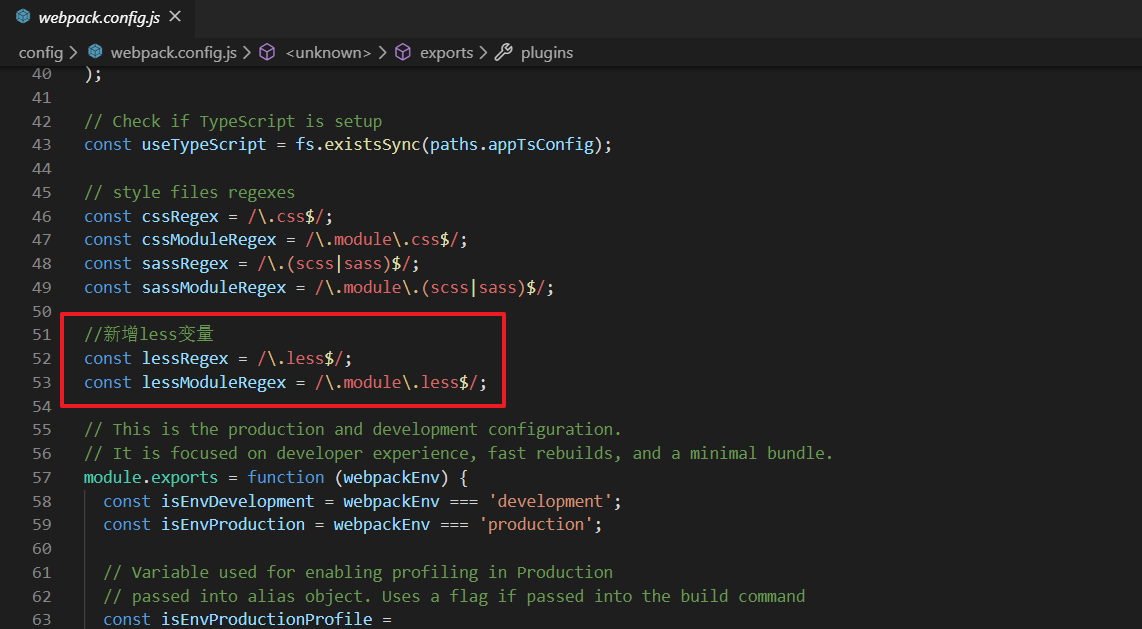Viewport: 1142px width, 629px height.
Task: Open the config breadcrumb folder
Action: coord(41,52)
